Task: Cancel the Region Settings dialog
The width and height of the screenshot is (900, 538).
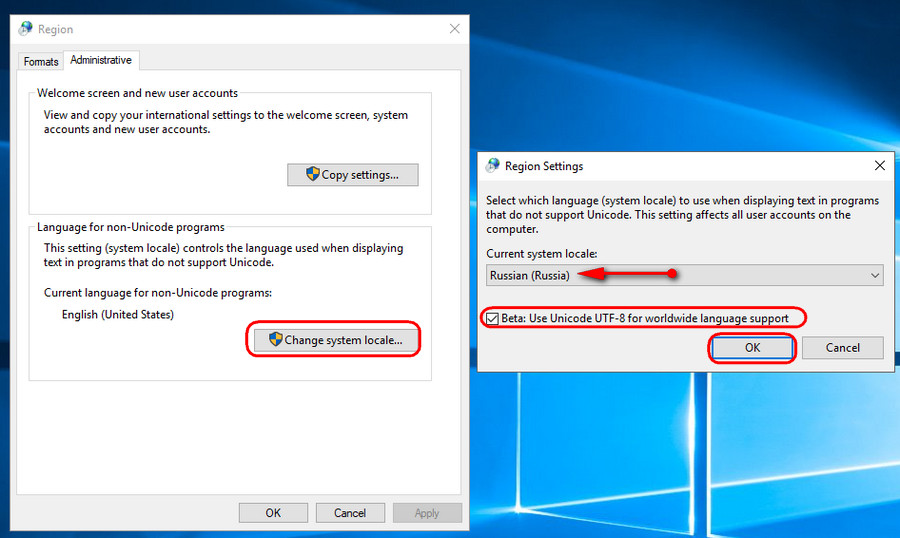Action: (843, 347)
